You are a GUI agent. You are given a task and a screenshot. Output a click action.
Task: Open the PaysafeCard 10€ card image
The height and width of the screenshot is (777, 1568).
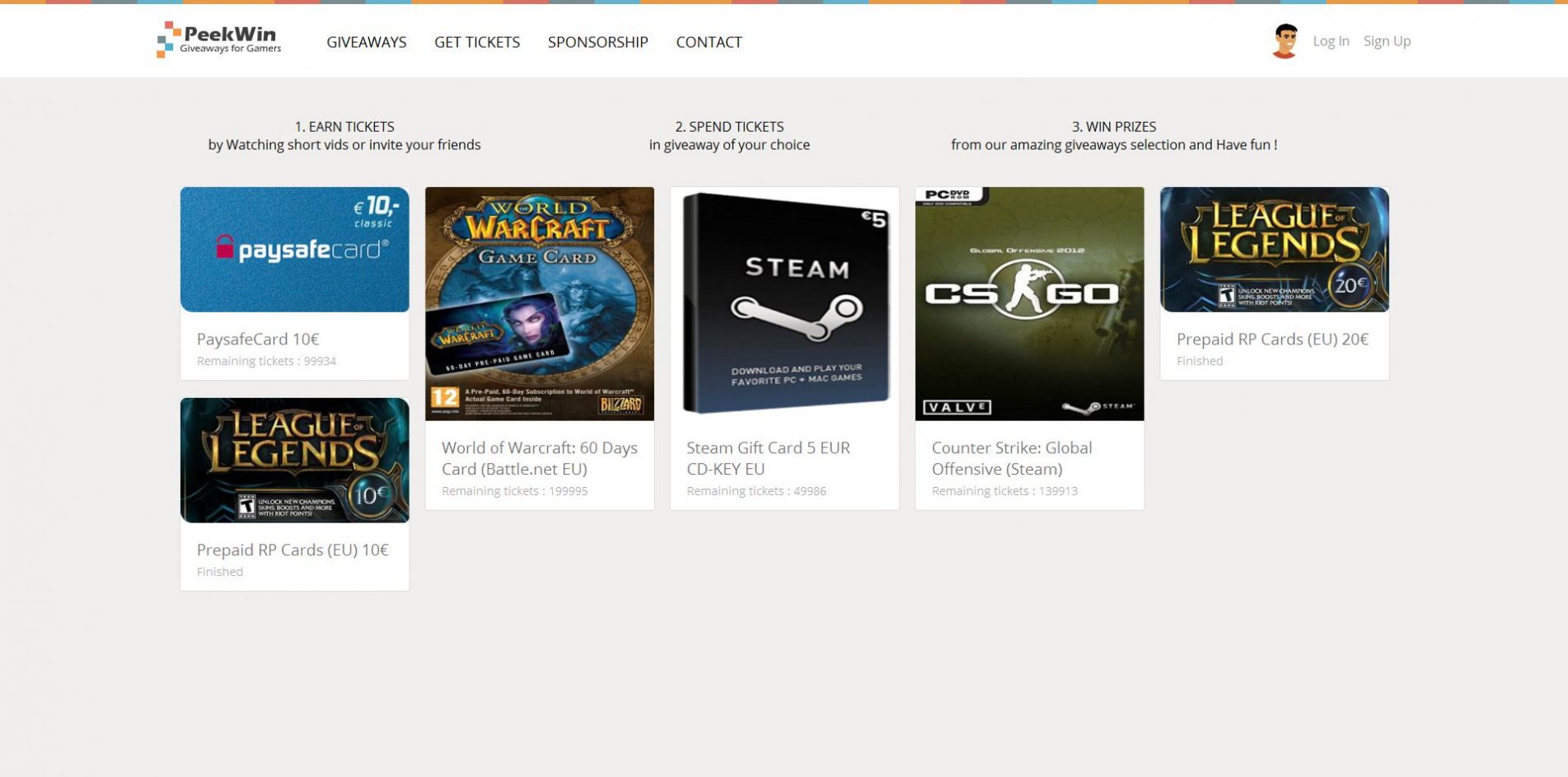click(295, 250)
